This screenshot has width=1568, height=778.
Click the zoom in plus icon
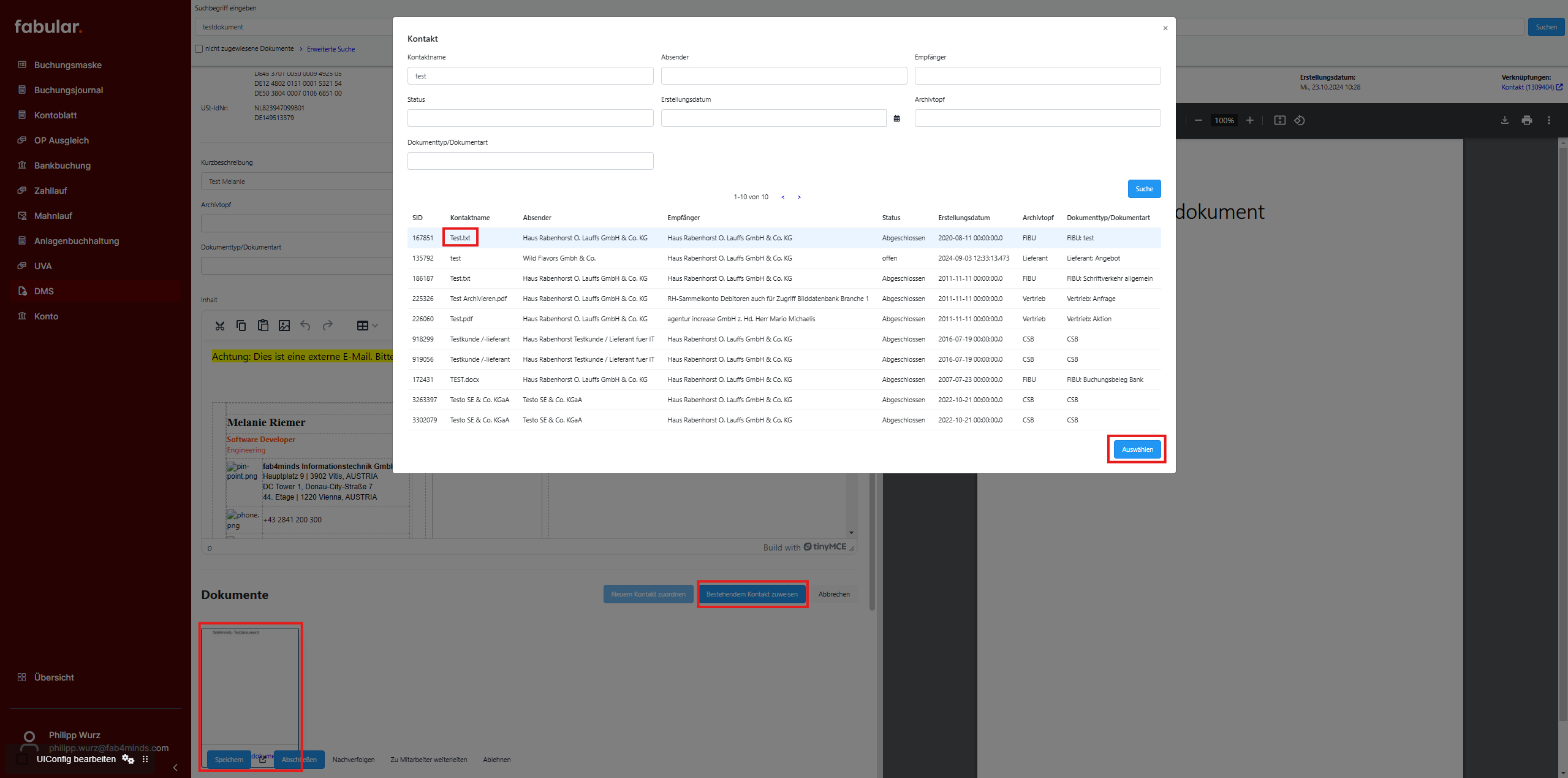point(1250,120)
